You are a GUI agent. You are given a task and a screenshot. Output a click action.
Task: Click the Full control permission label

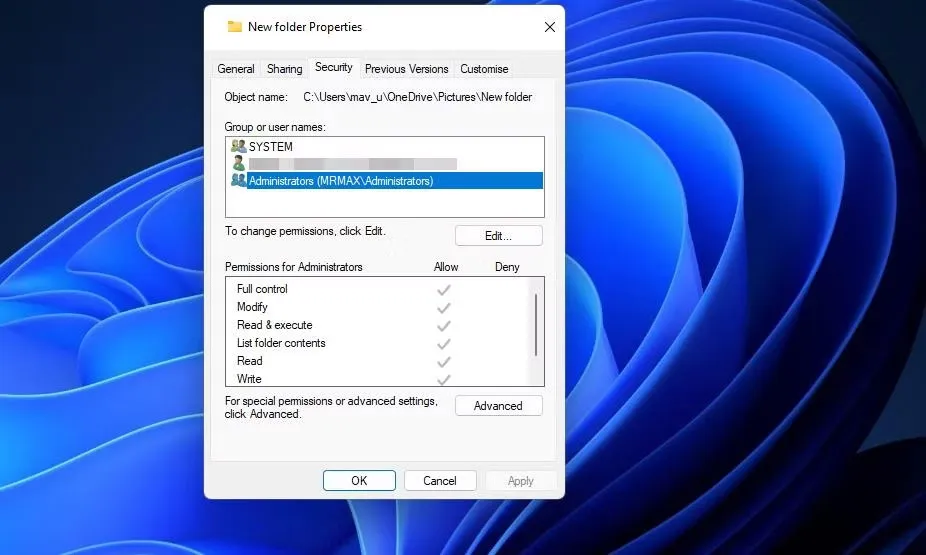pos(262,289)
